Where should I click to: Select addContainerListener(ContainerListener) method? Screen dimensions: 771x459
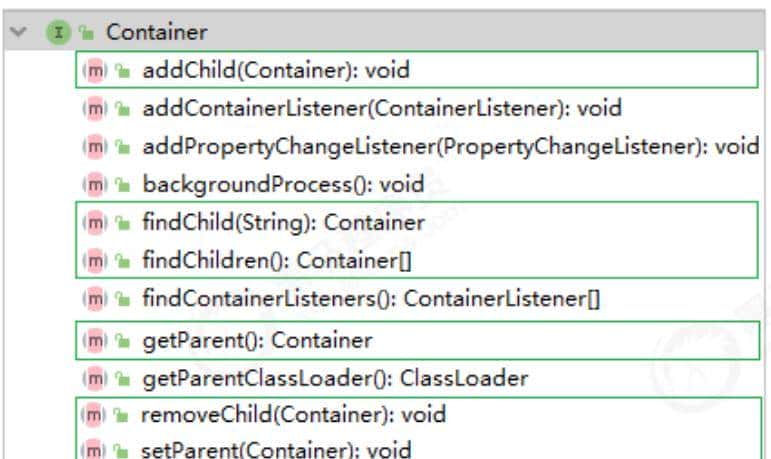[382, 108]
